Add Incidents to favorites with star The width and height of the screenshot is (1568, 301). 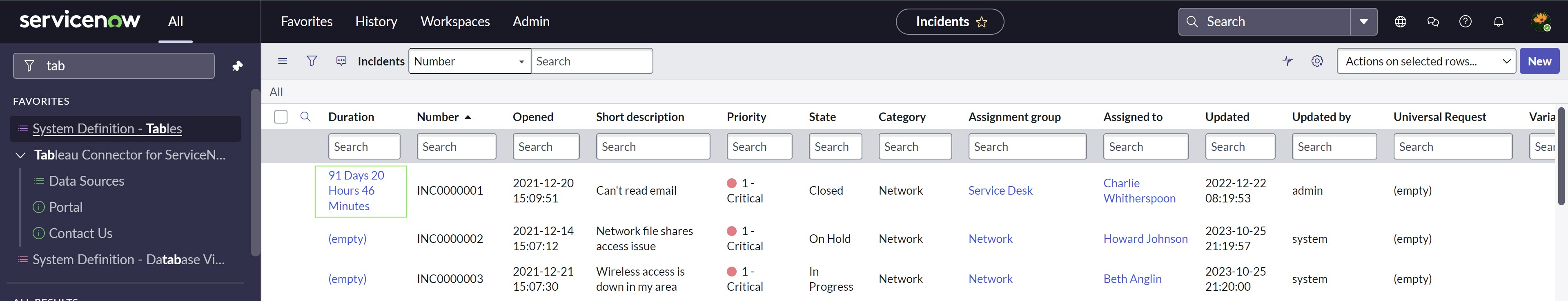pos(981,22)
